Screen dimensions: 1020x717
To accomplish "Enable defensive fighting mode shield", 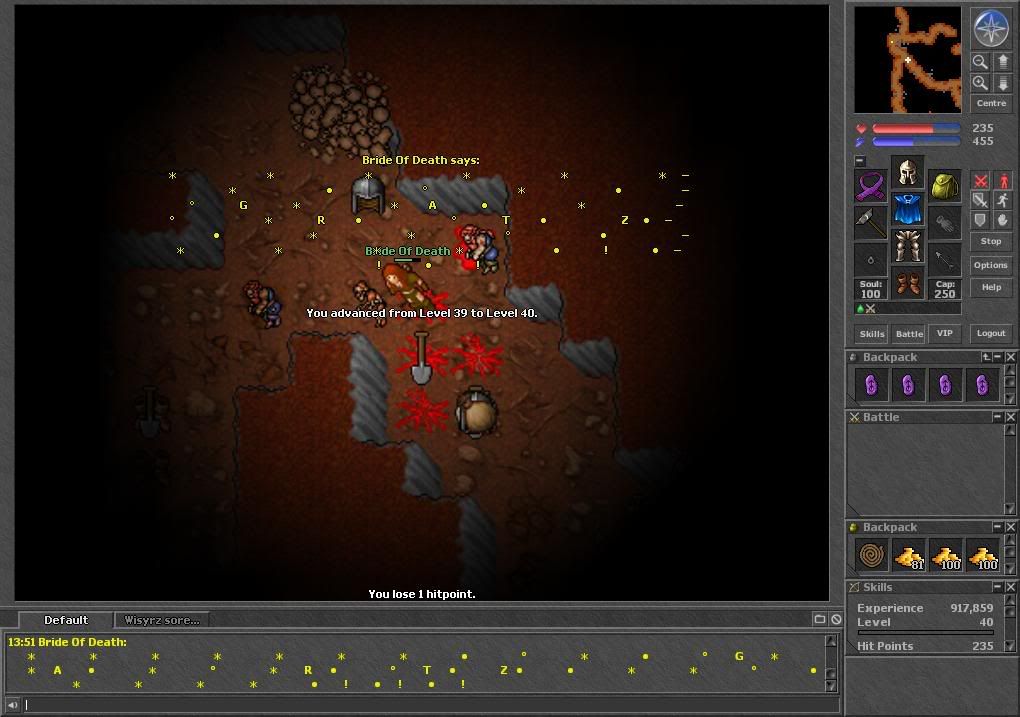I will (x=980, y=221).
